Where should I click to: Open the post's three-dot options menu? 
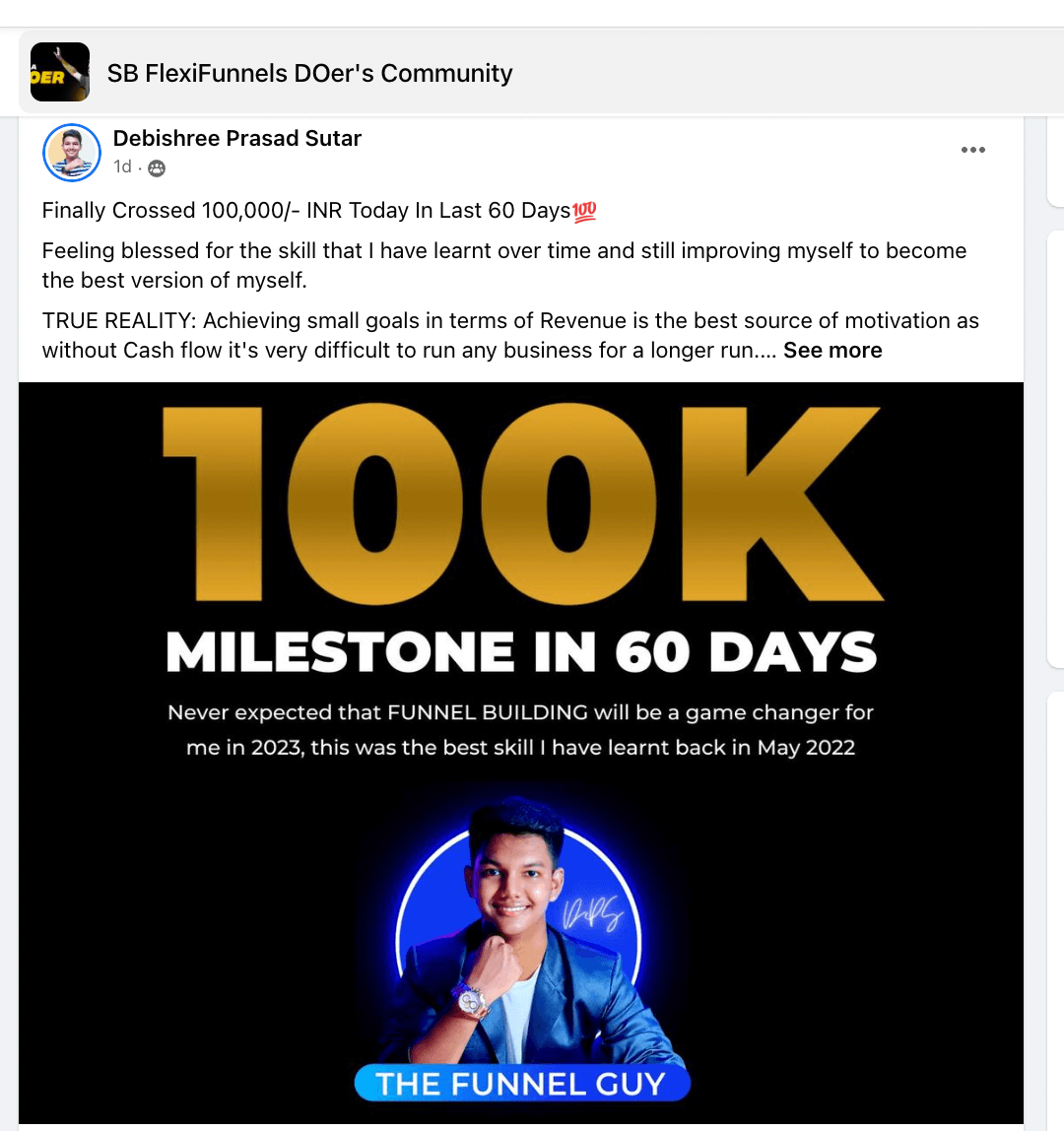click(972, 150)
